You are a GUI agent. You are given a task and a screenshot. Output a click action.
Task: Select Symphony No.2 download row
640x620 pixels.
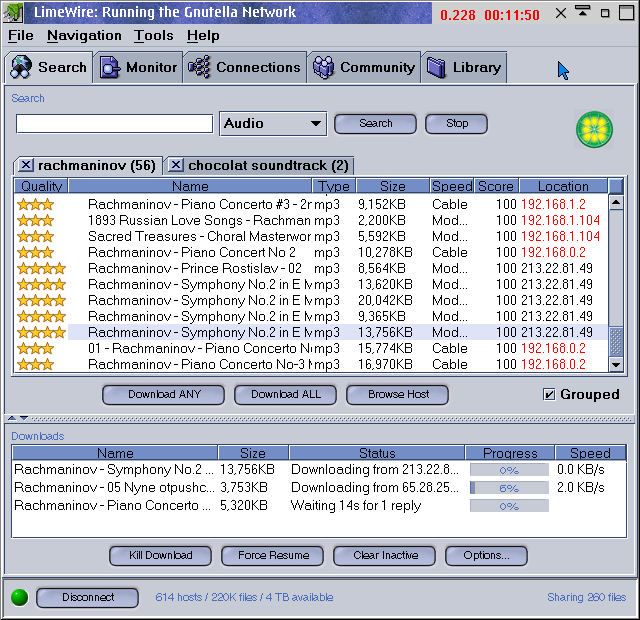(319, 469)
